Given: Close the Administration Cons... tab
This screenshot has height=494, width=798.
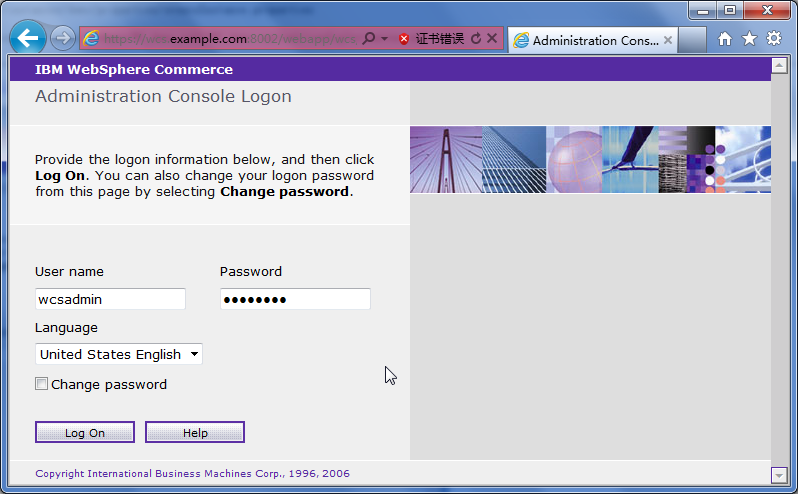Looking at the screenshot, I should pos(668,40).
